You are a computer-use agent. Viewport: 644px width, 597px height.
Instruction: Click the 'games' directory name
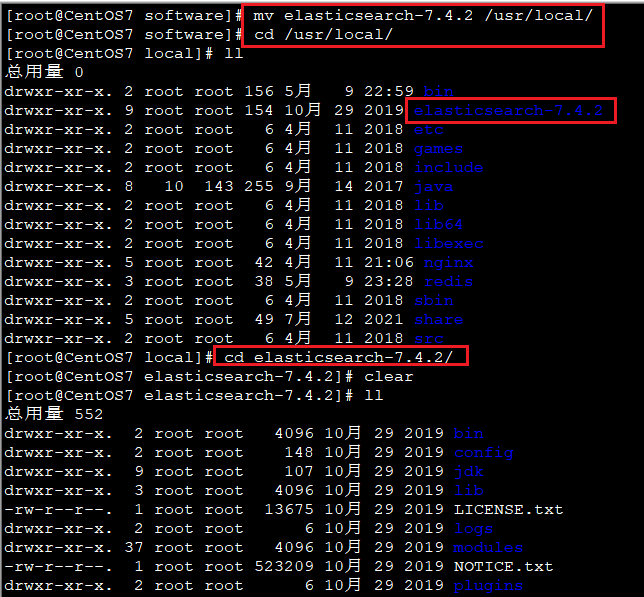coord(438,149)
